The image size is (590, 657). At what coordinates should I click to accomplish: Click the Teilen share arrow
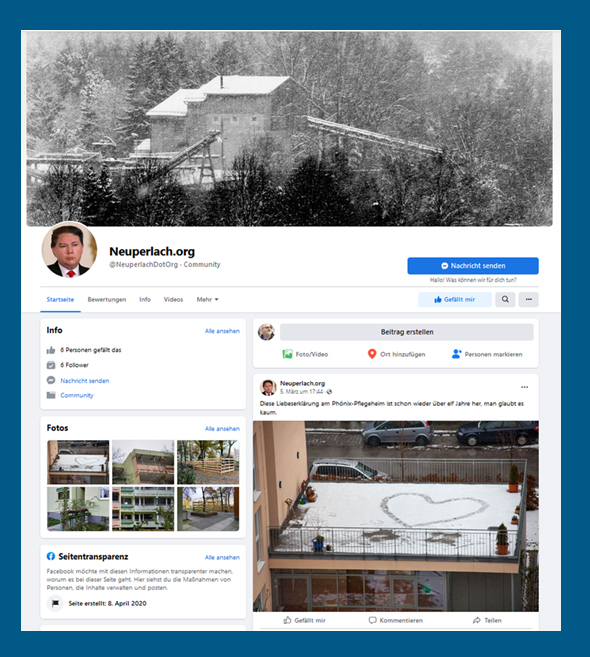476,620
